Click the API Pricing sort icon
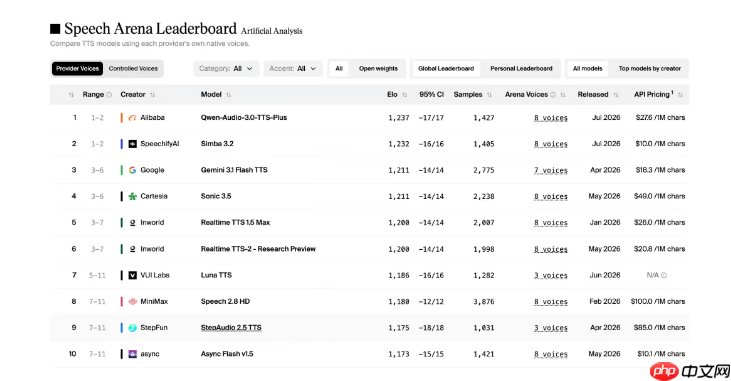731x381 pixels. pos(680,95)
